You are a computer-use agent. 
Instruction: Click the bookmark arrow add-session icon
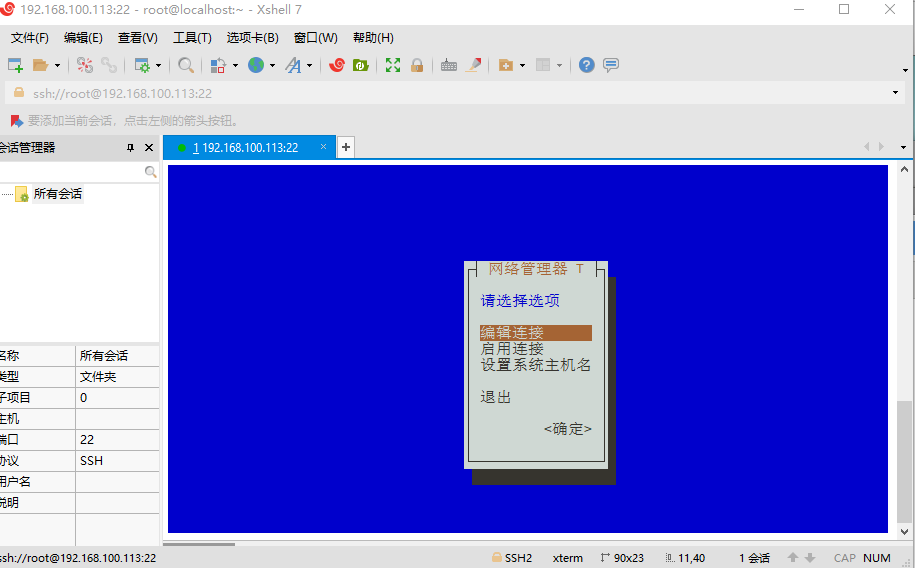(x=17, y=121)
